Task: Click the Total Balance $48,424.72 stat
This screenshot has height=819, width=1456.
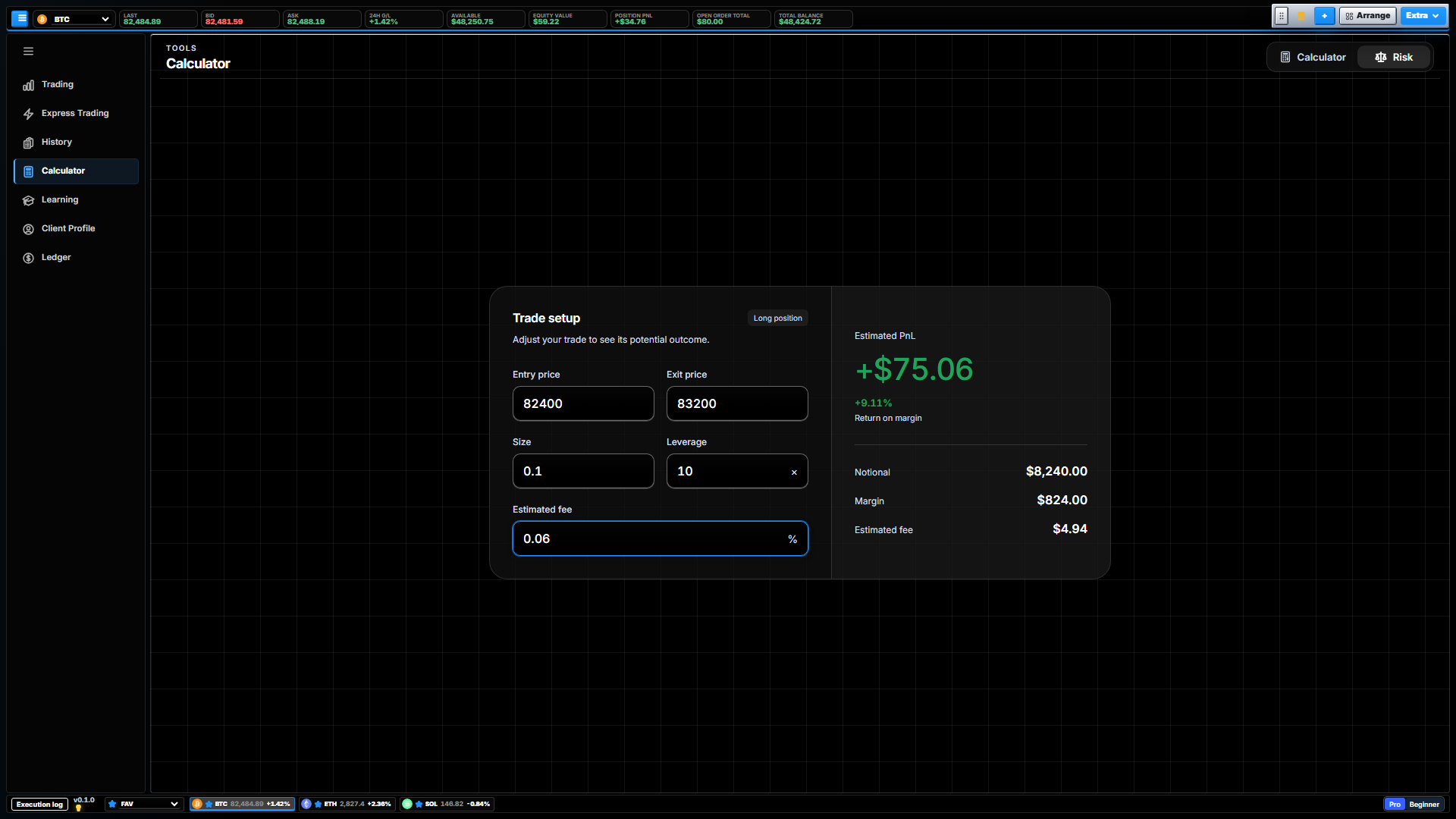Action: (x=813, y=19)
